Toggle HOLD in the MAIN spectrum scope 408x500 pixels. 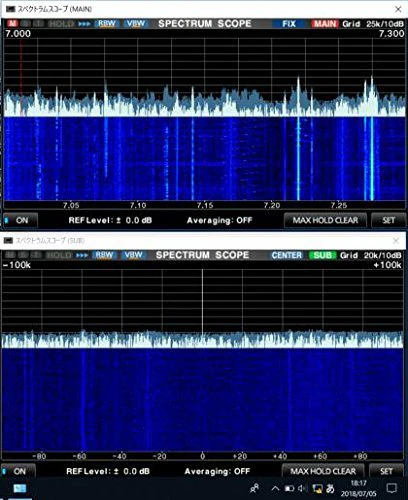pyautogui.click(x=62, y=24)
